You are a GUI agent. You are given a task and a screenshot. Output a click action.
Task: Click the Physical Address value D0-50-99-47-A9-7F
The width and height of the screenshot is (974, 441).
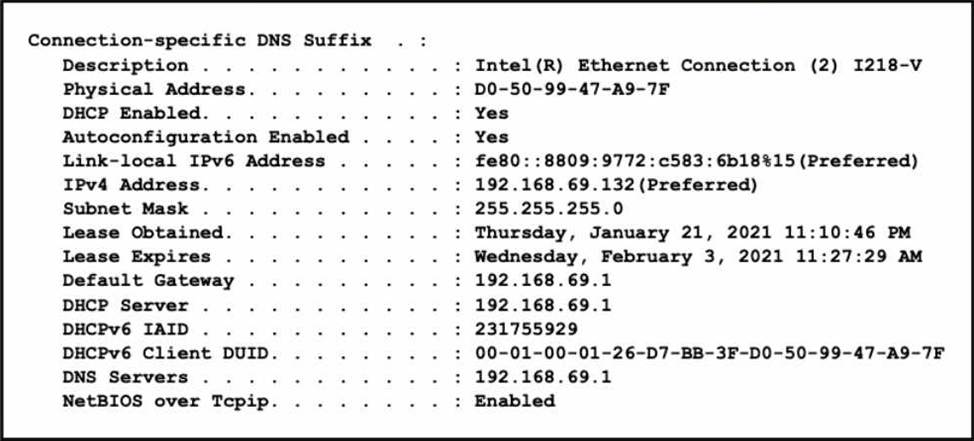[573, 89]
